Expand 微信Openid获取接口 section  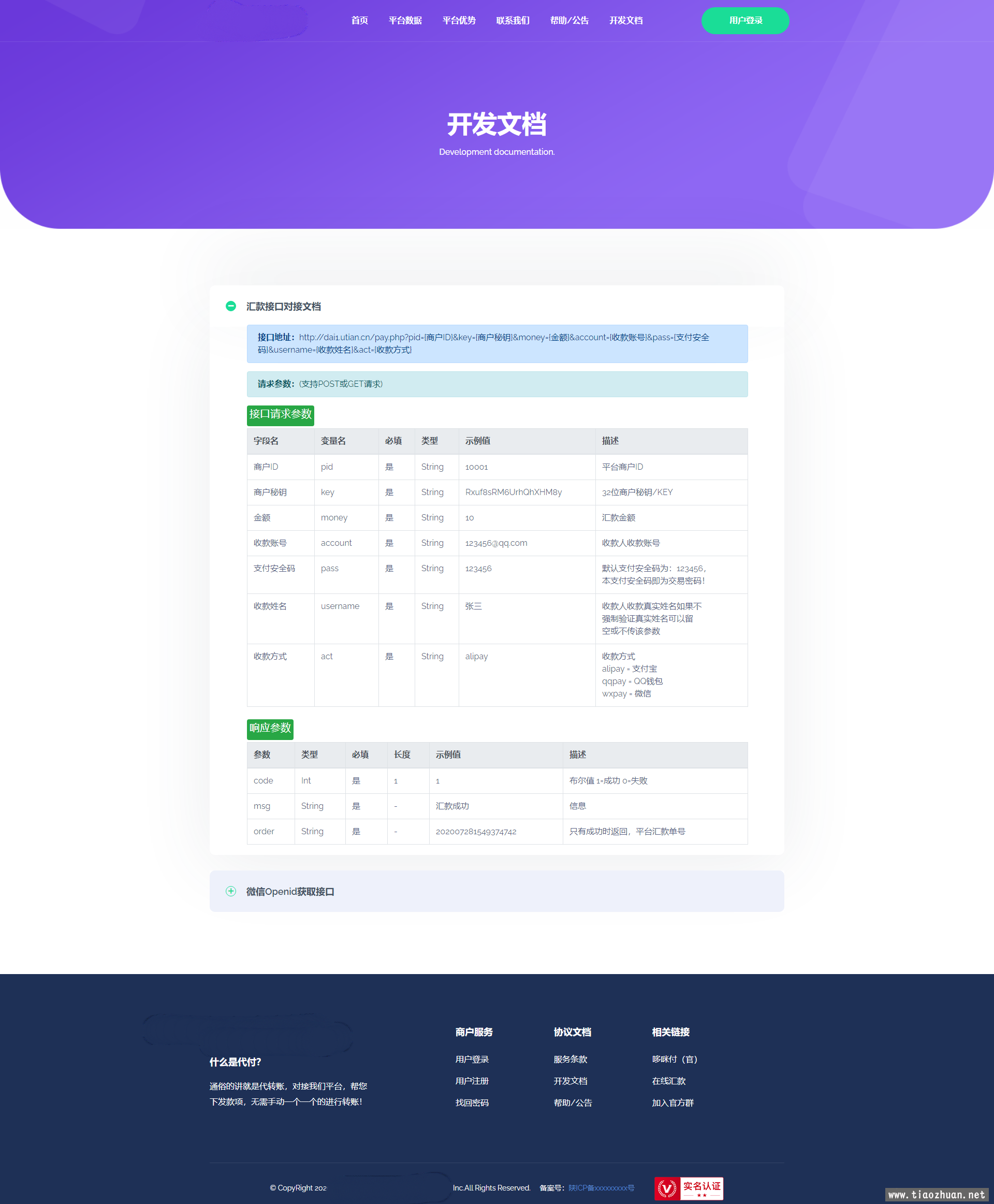(x=290, y=891)
